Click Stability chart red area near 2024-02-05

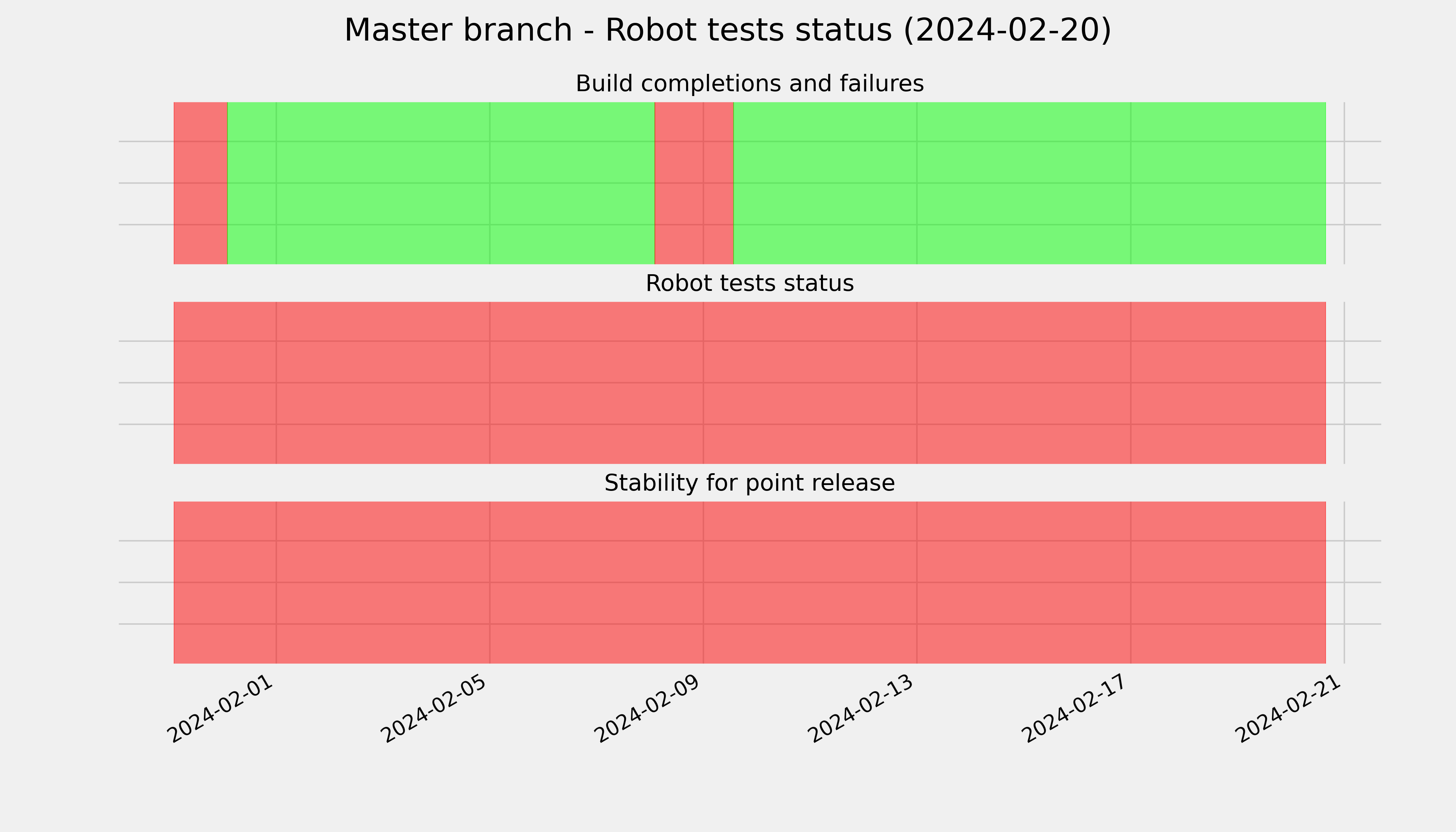pos(490,582)
